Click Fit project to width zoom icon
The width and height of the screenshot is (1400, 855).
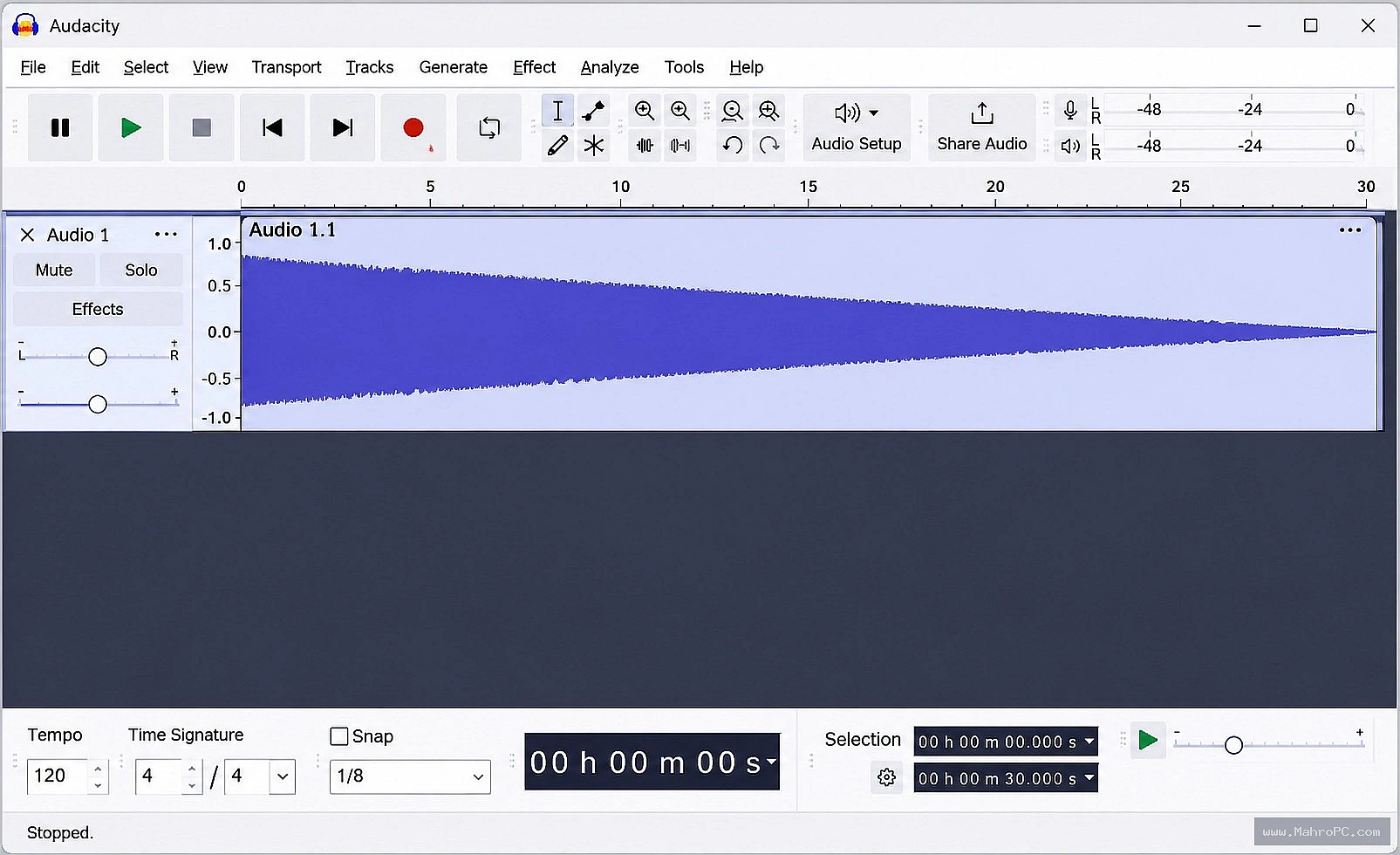(768, 111)
